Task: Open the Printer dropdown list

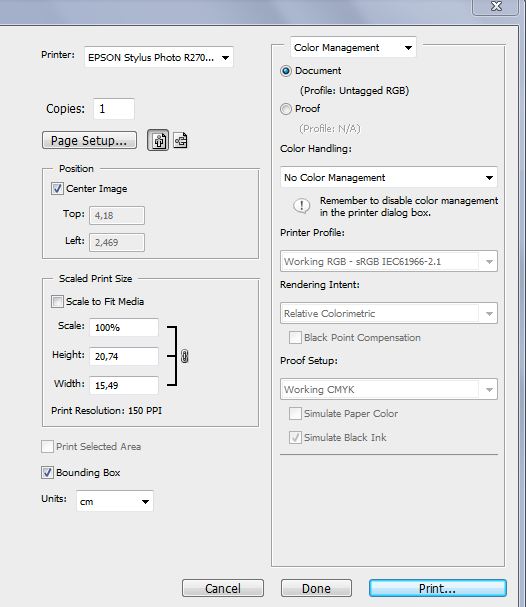Action: (x=159, y=57)
